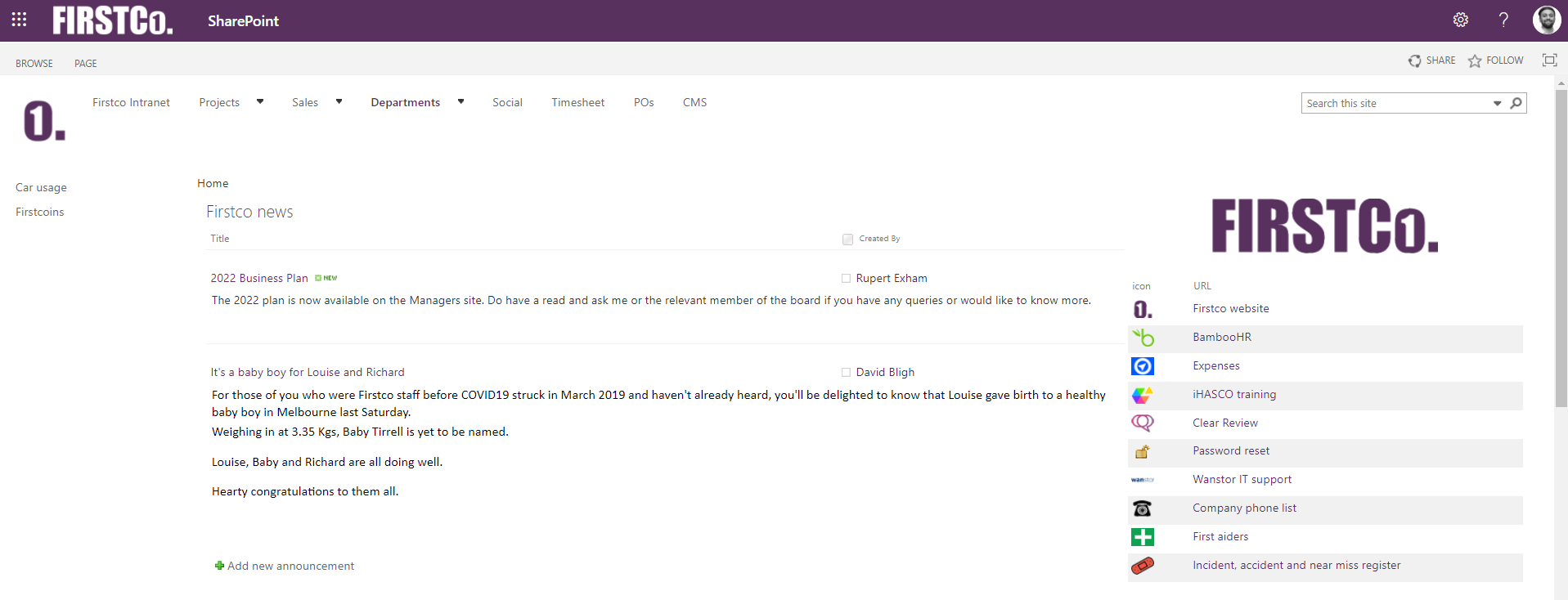Click the Wanstor logo icon
The height and width of the screenshot is (600, 1568).
pos(1143,480)
